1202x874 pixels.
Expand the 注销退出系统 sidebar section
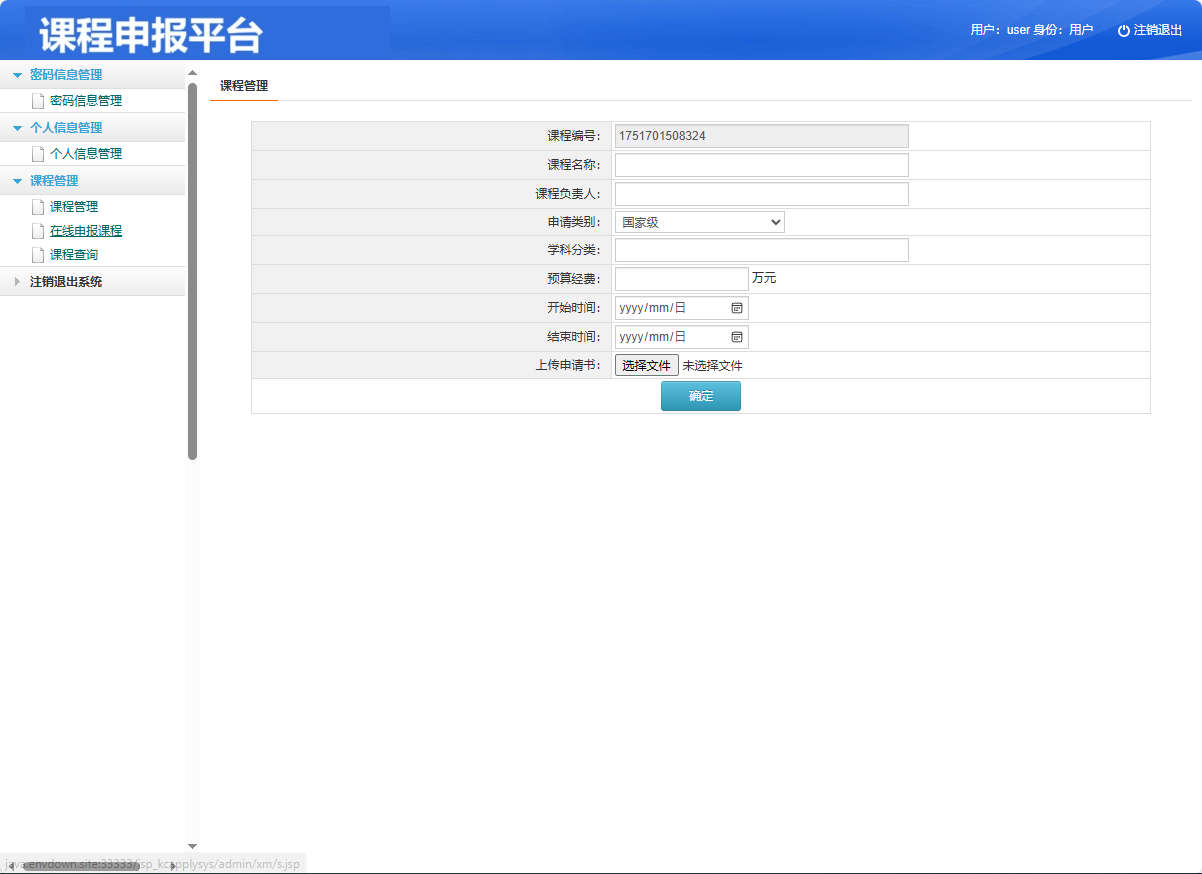tap(17, 281)
